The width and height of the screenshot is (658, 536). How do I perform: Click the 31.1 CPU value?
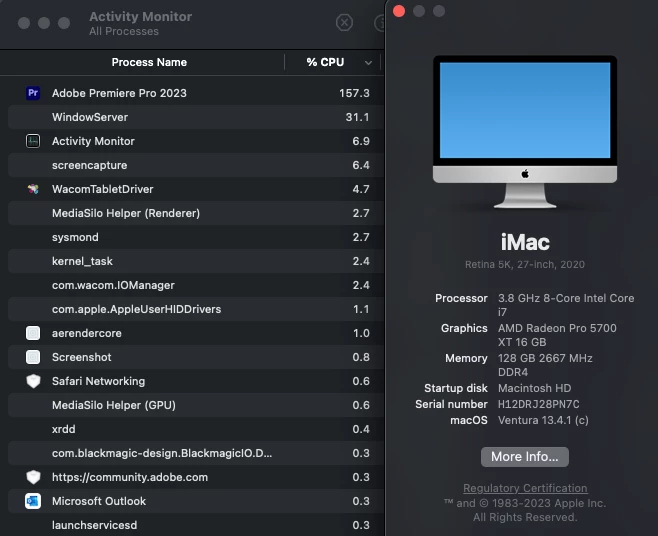[358, 117]
